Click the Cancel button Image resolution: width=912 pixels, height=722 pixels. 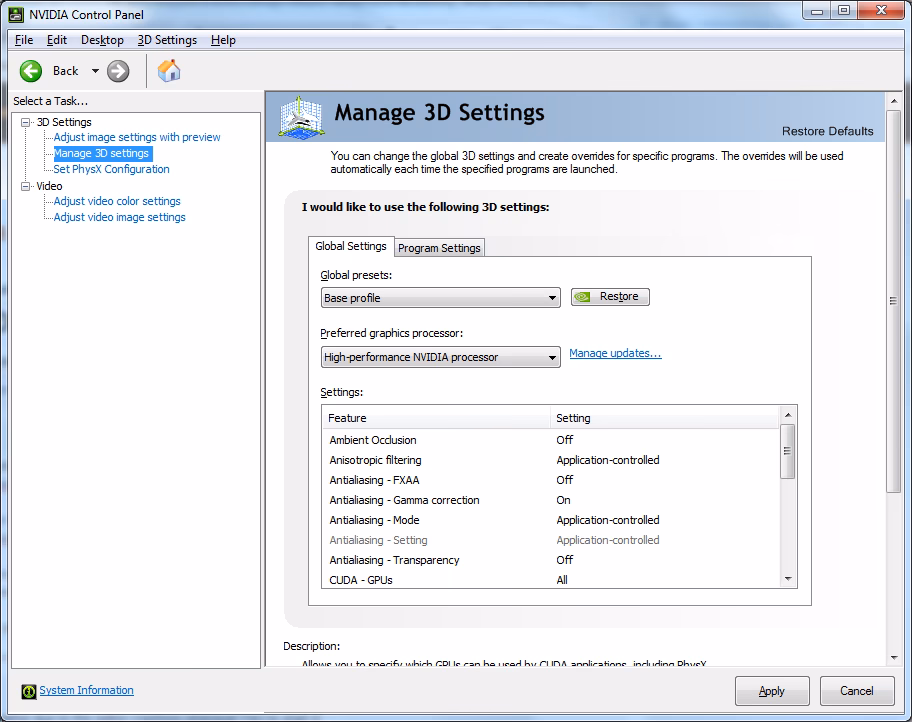[857, 691]
